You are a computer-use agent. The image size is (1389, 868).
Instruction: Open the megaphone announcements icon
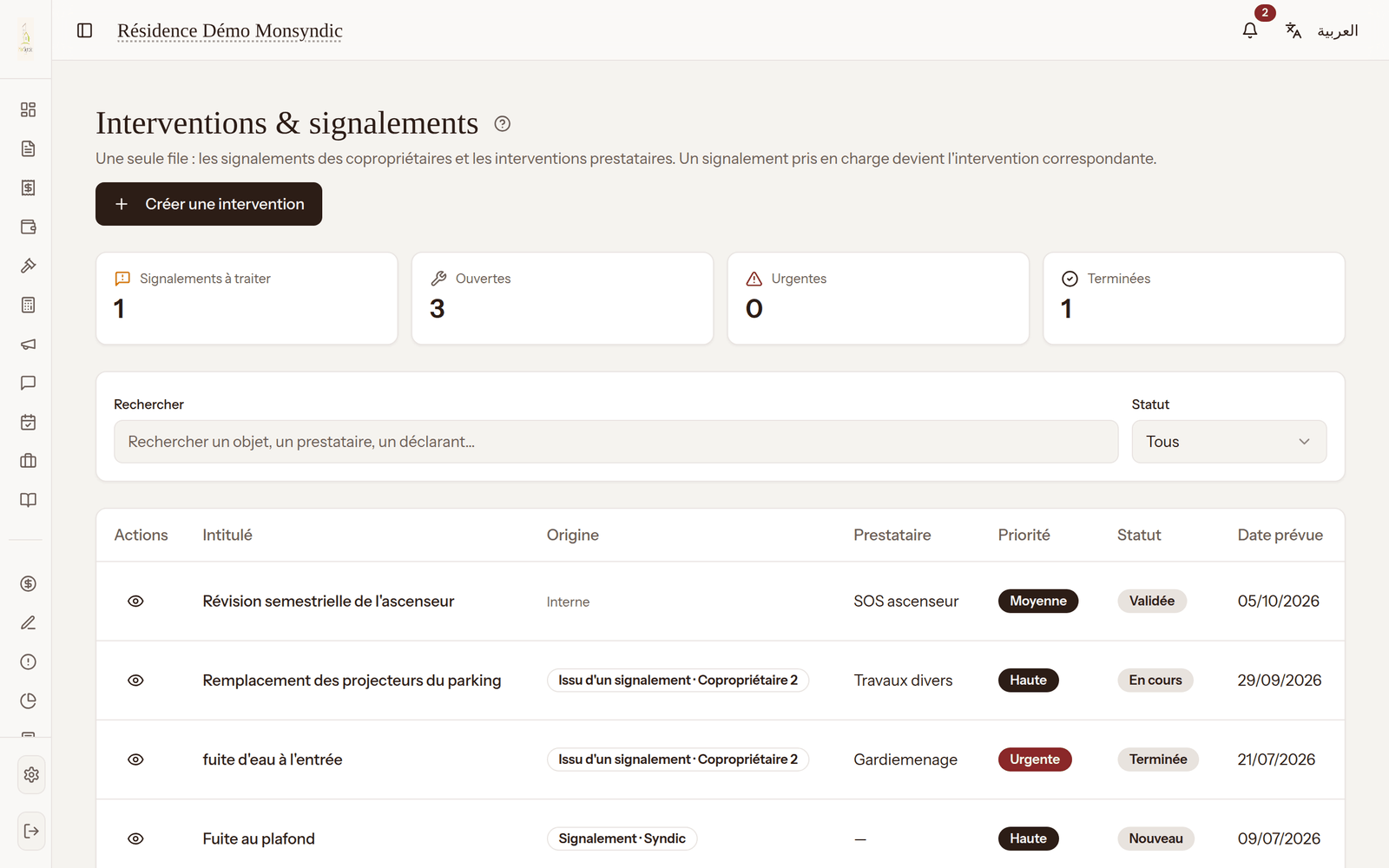(x=28, y=344)
